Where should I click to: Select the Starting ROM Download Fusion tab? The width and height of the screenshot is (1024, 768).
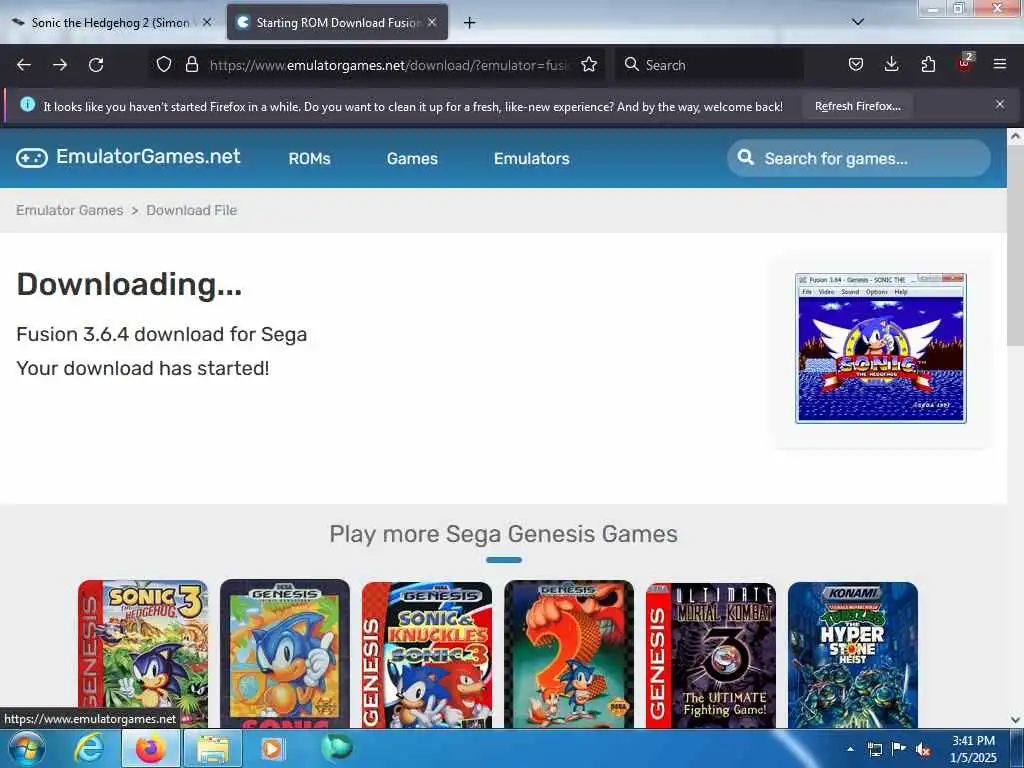[x=338, y=22]
